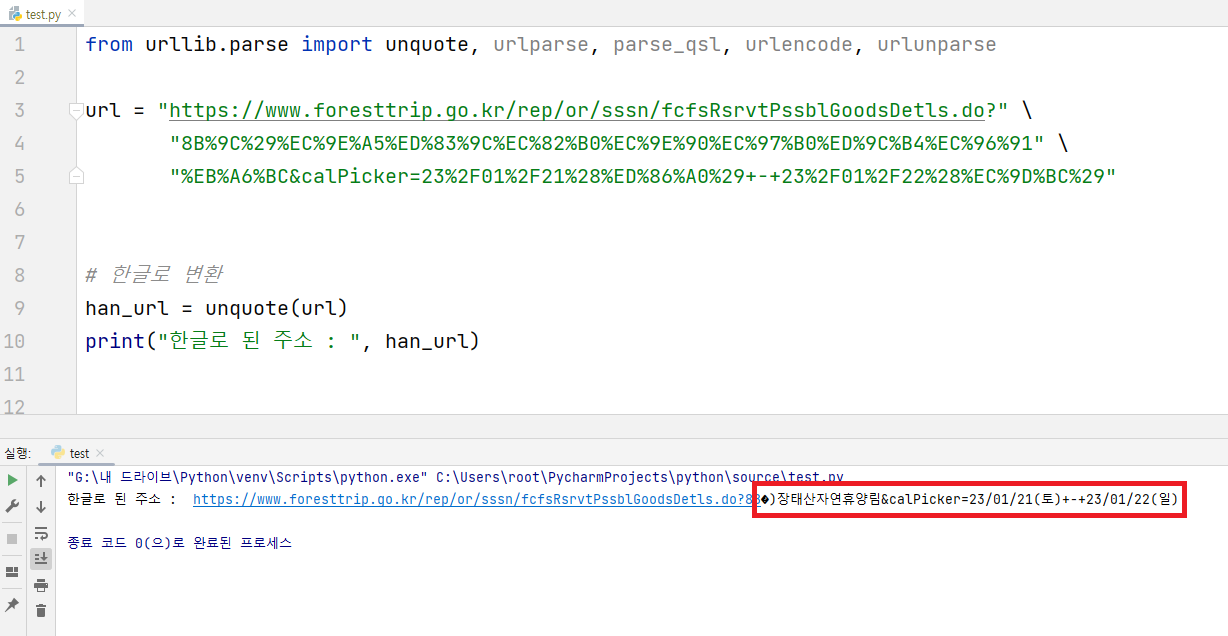Collapse the url string fold marker at line 3
Image resolution: width=1228 pixels, height=636 pixels.
click(x=76, y=110)
